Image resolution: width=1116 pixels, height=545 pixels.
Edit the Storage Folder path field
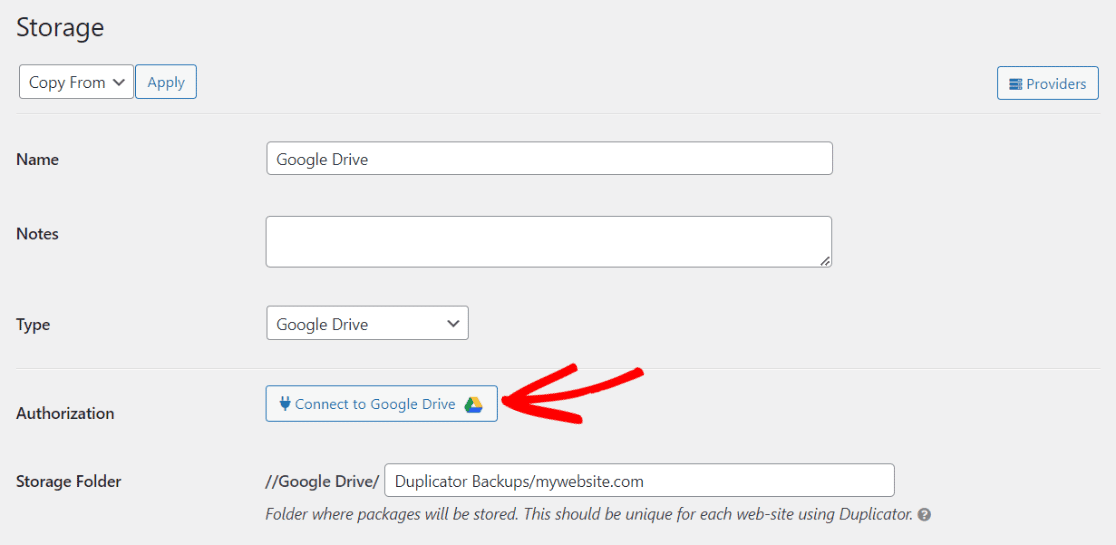tap(639, 481)
